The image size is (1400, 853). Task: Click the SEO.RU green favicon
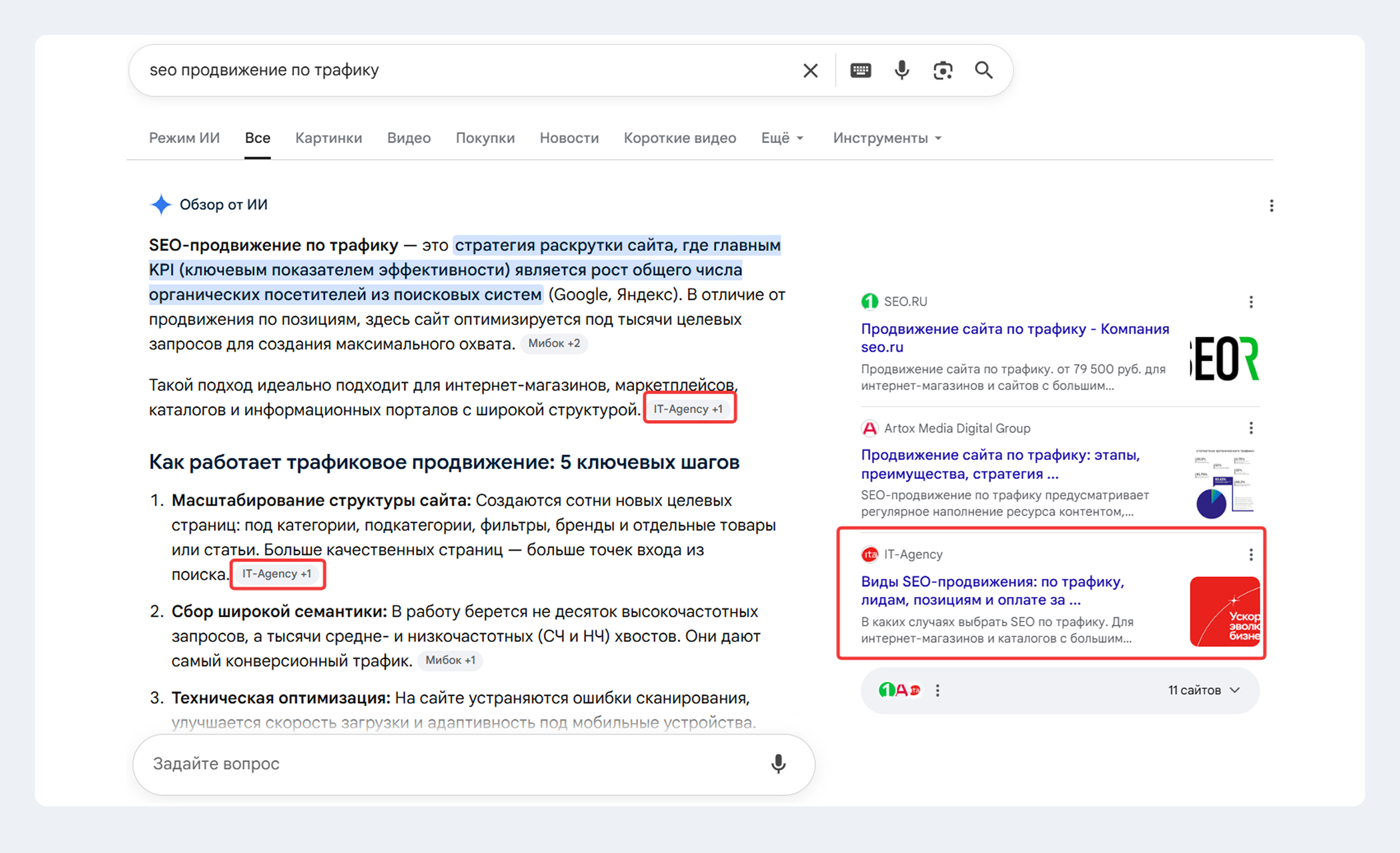pos(870,302)
